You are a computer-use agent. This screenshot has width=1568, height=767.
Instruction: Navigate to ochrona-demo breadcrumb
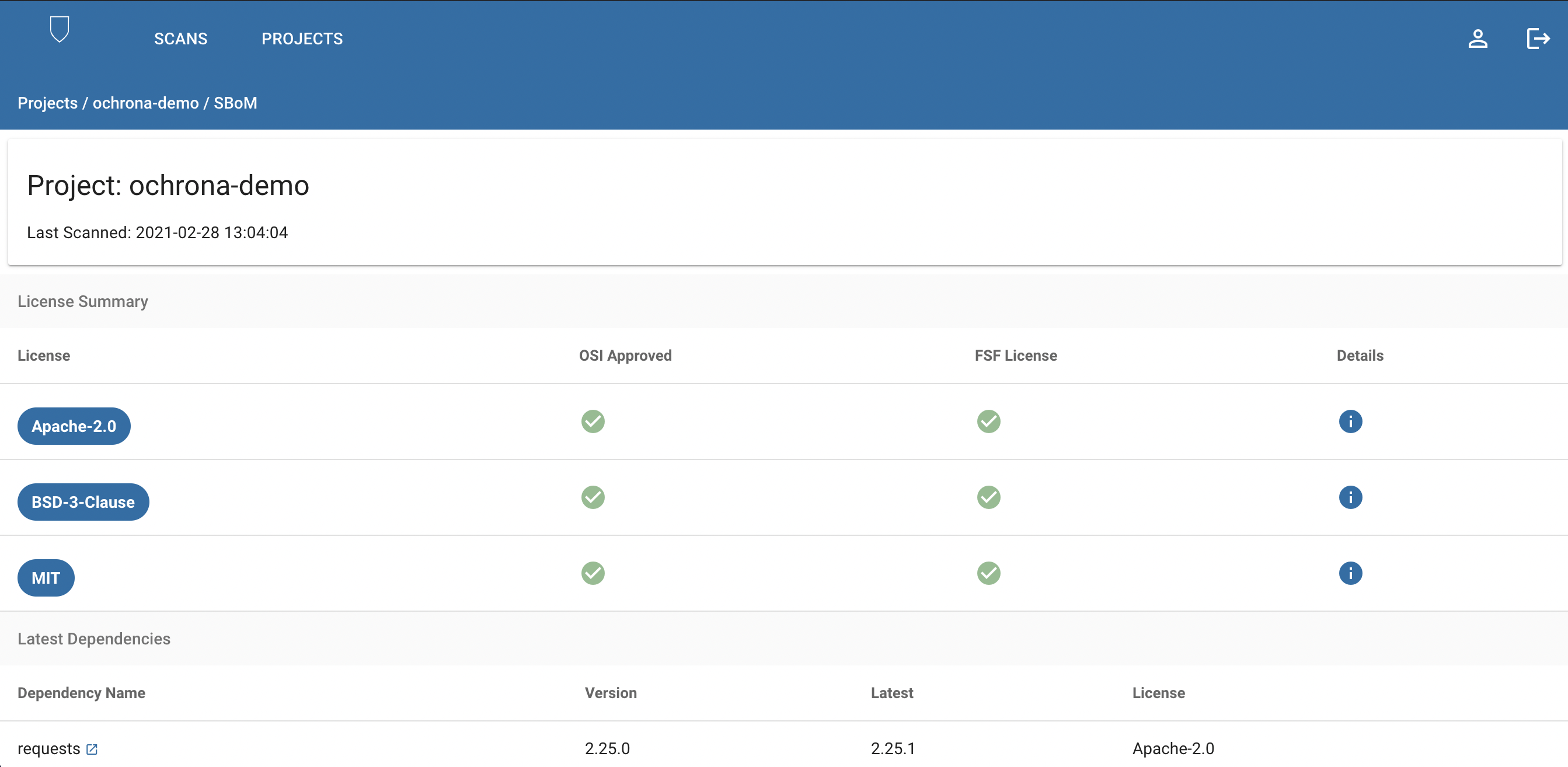pyautogui.click(x=145, y=103)
